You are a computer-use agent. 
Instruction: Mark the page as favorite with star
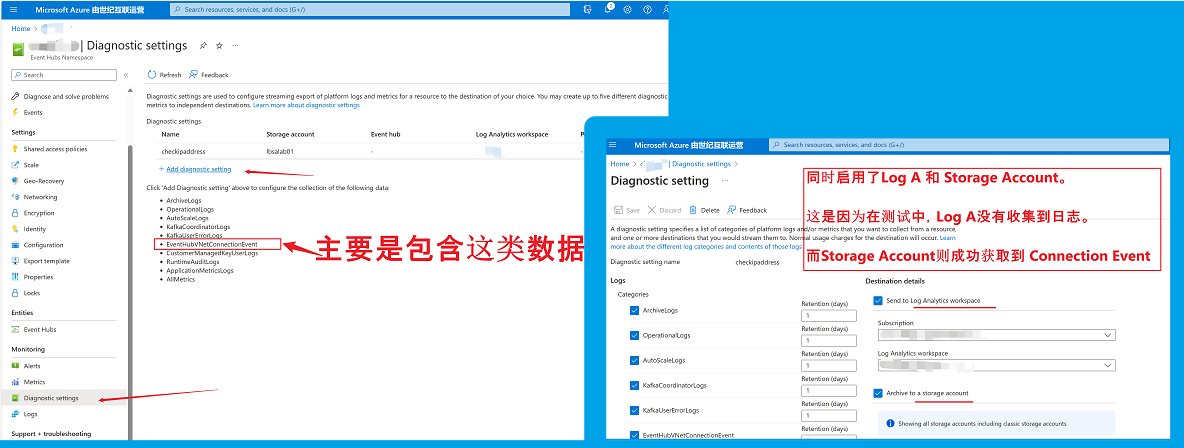[x=219, y=46]
